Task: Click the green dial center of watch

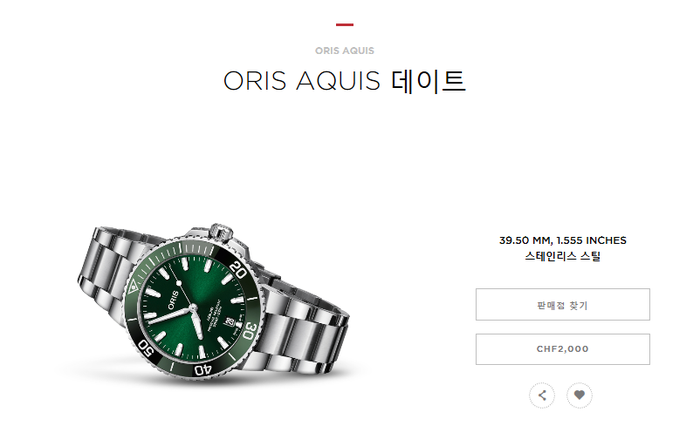Action: [x=193, y=308]
